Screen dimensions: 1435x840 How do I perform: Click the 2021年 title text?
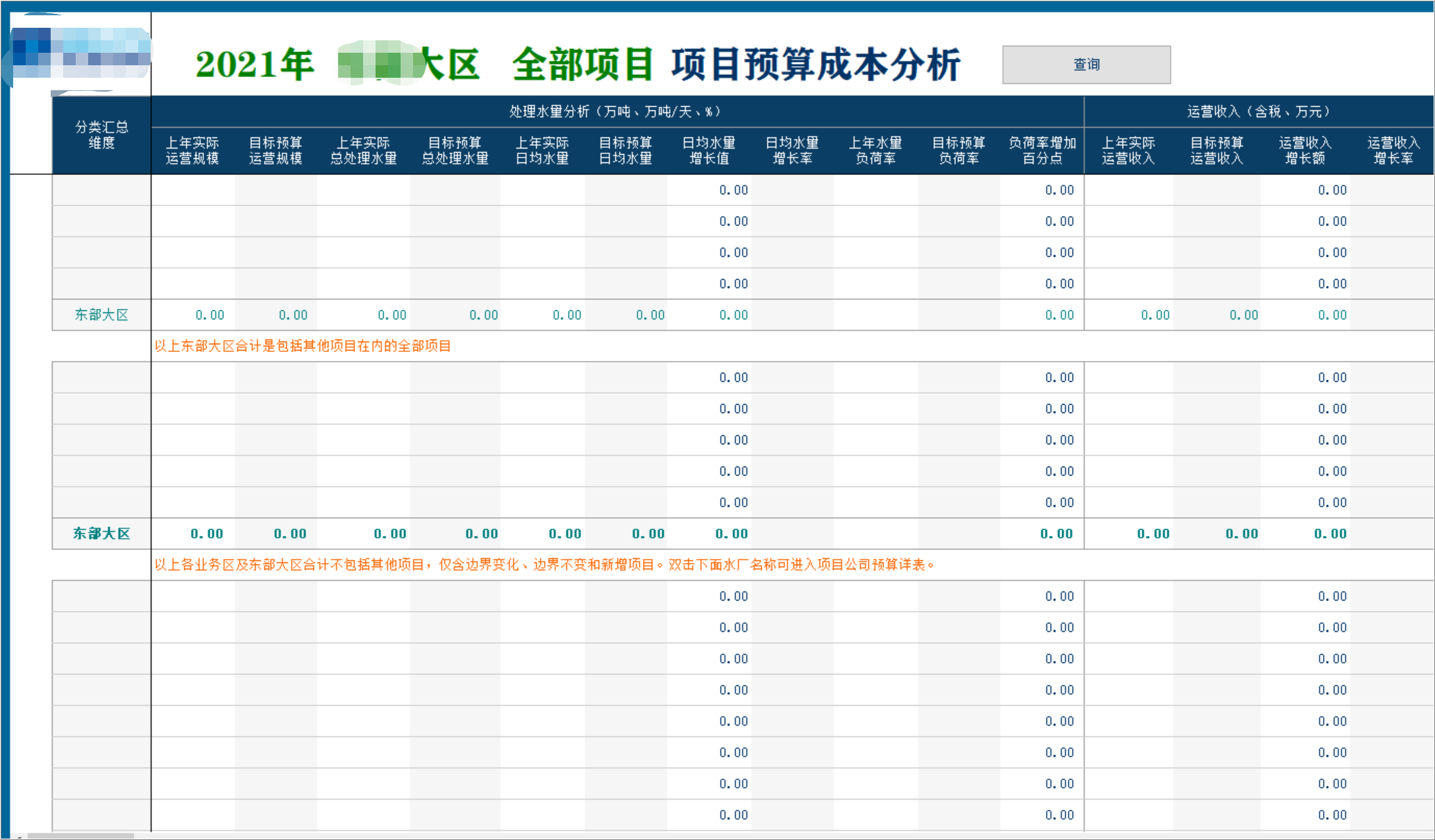pos(255,65)
